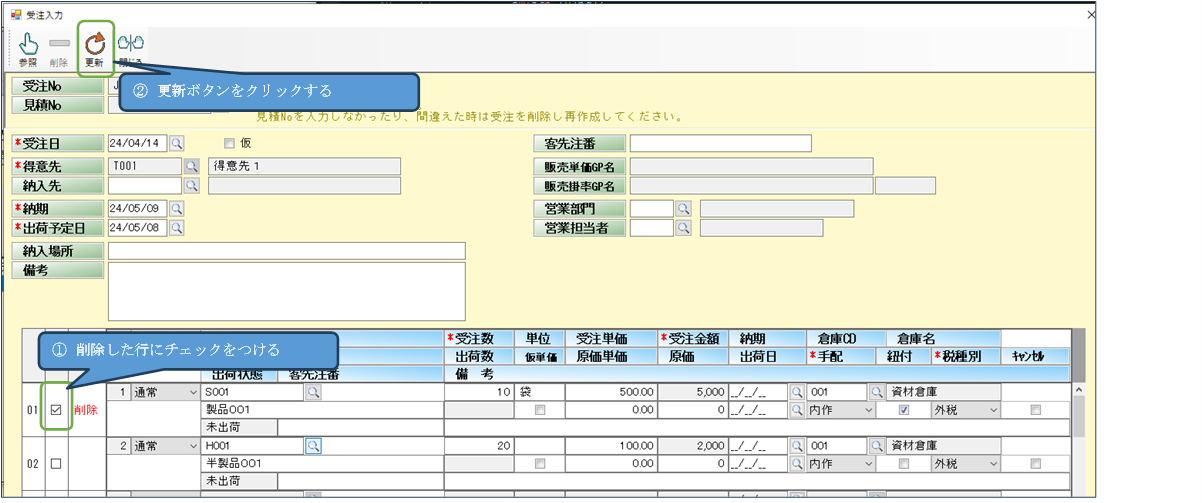The height and width of the screenshot is (503, 1202).
Task: Click the 参照 (reference) hand icon
Action: coord(28,44)
